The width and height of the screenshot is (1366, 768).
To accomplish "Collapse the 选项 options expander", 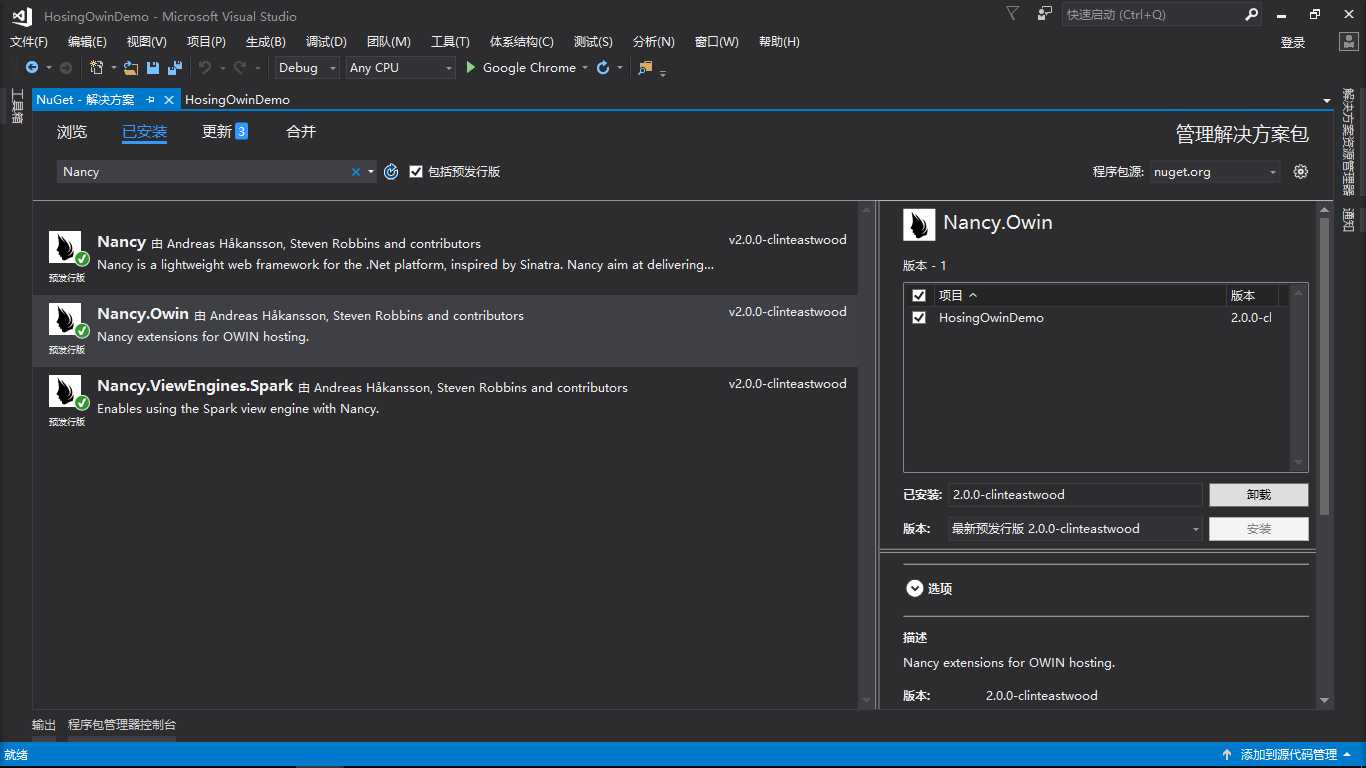I will (914, 588).
